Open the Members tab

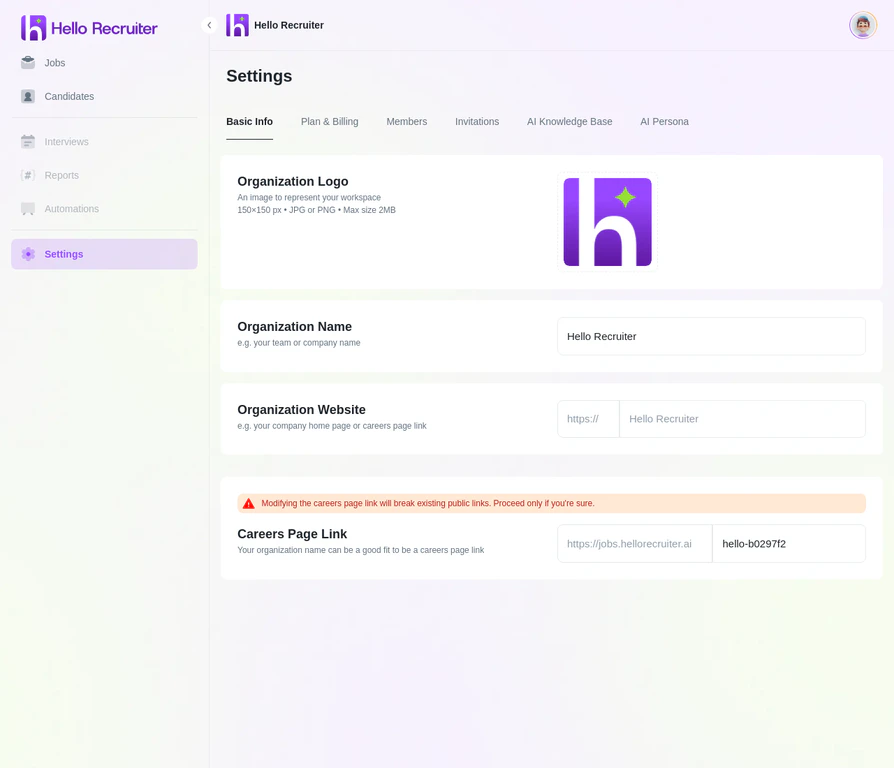click(x=406, y=121)
